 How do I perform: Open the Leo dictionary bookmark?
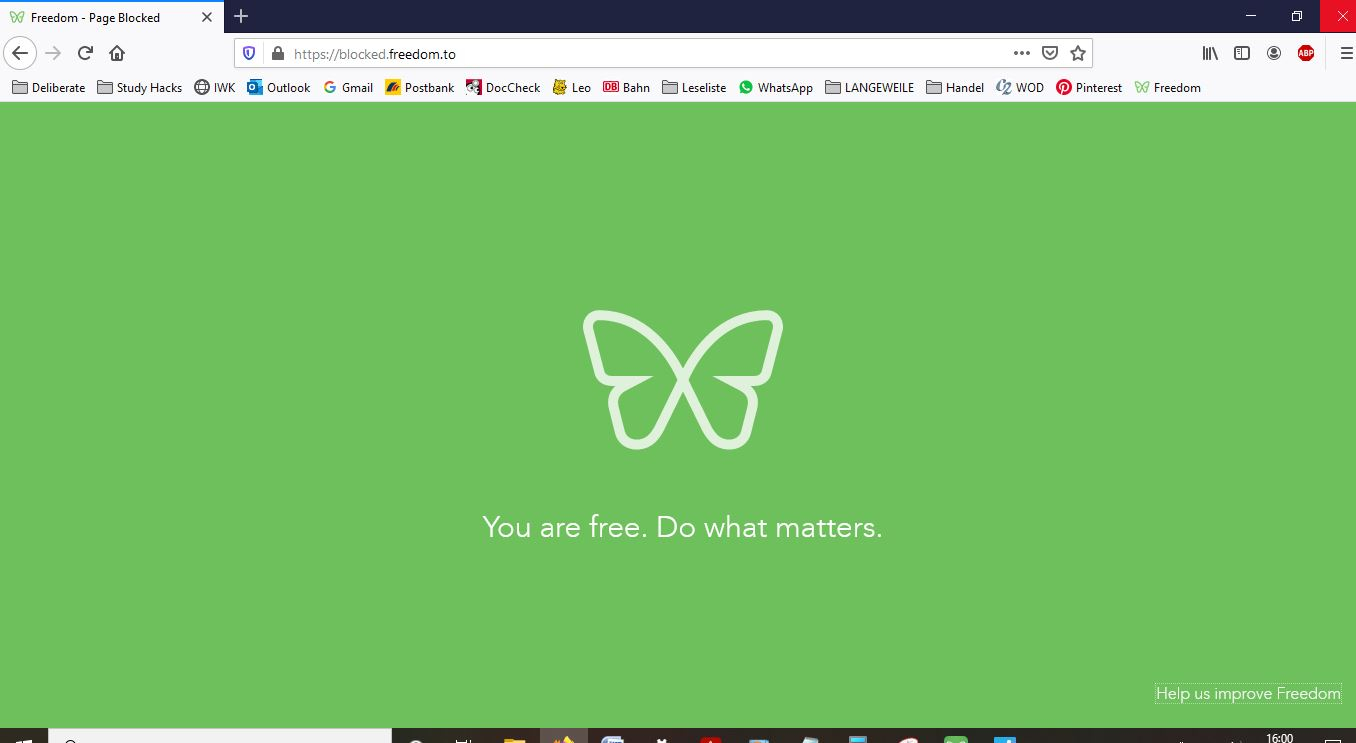tap(571, 87)
